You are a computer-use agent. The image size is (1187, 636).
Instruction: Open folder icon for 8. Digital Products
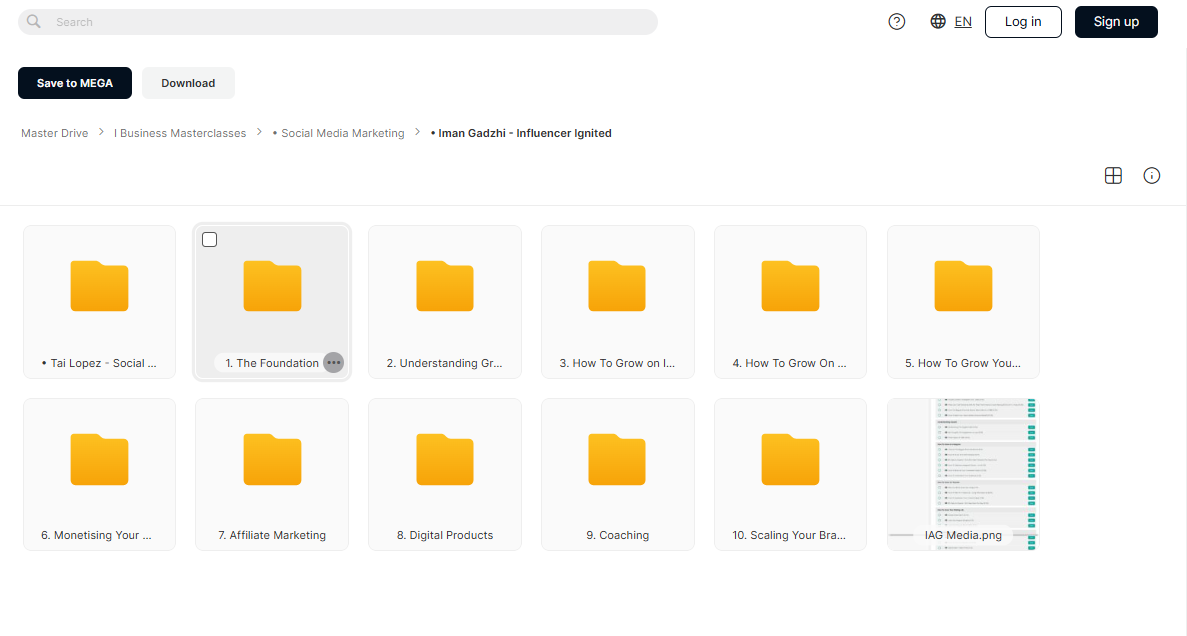(445, 460)
